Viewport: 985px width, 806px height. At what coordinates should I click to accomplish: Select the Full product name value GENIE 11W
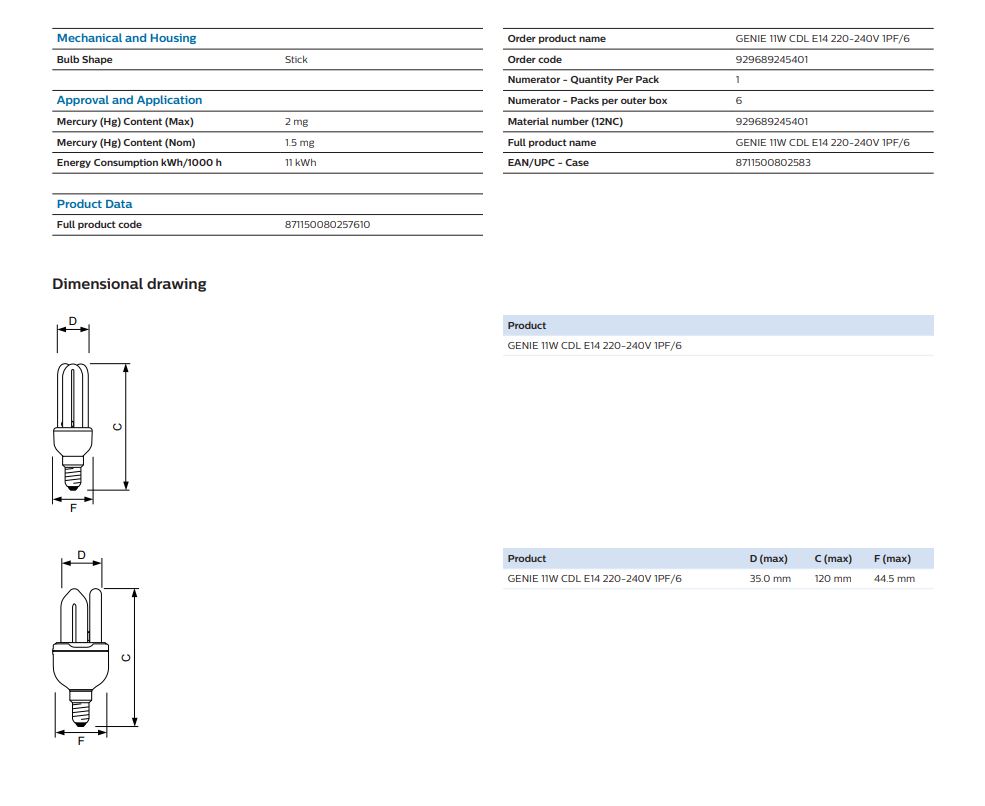pos(822,143)
